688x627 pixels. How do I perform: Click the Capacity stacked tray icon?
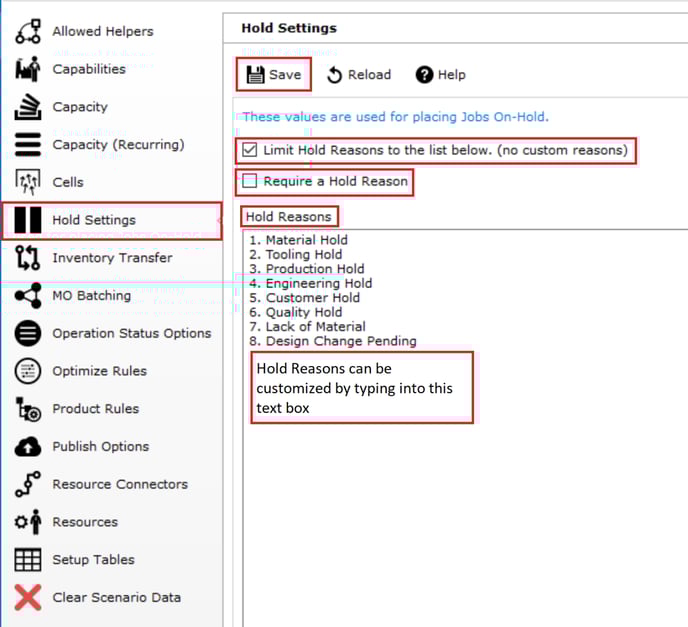[28, 107]
